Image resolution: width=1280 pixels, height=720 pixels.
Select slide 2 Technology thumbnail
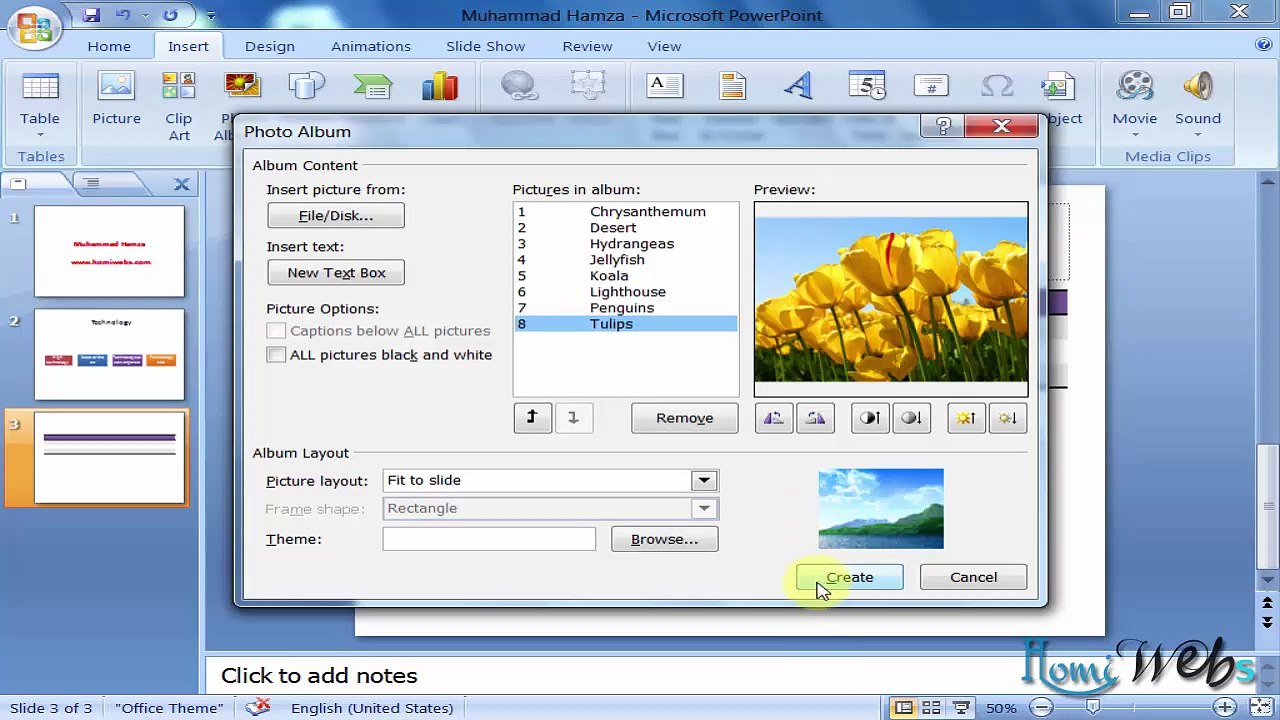(x=110, y=354)
